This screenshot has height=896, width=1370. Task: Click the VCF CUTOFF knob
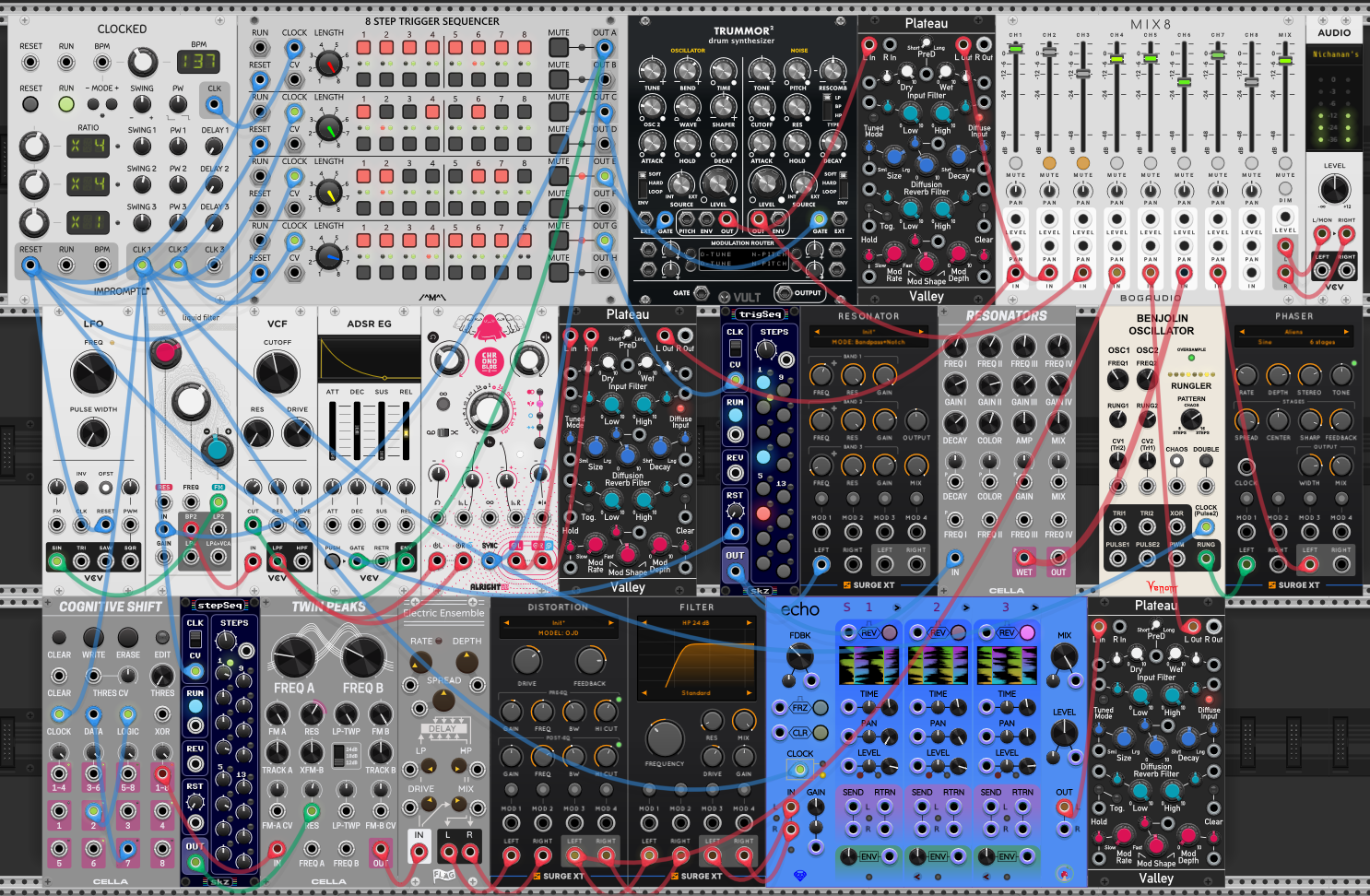tap(277, 373)
